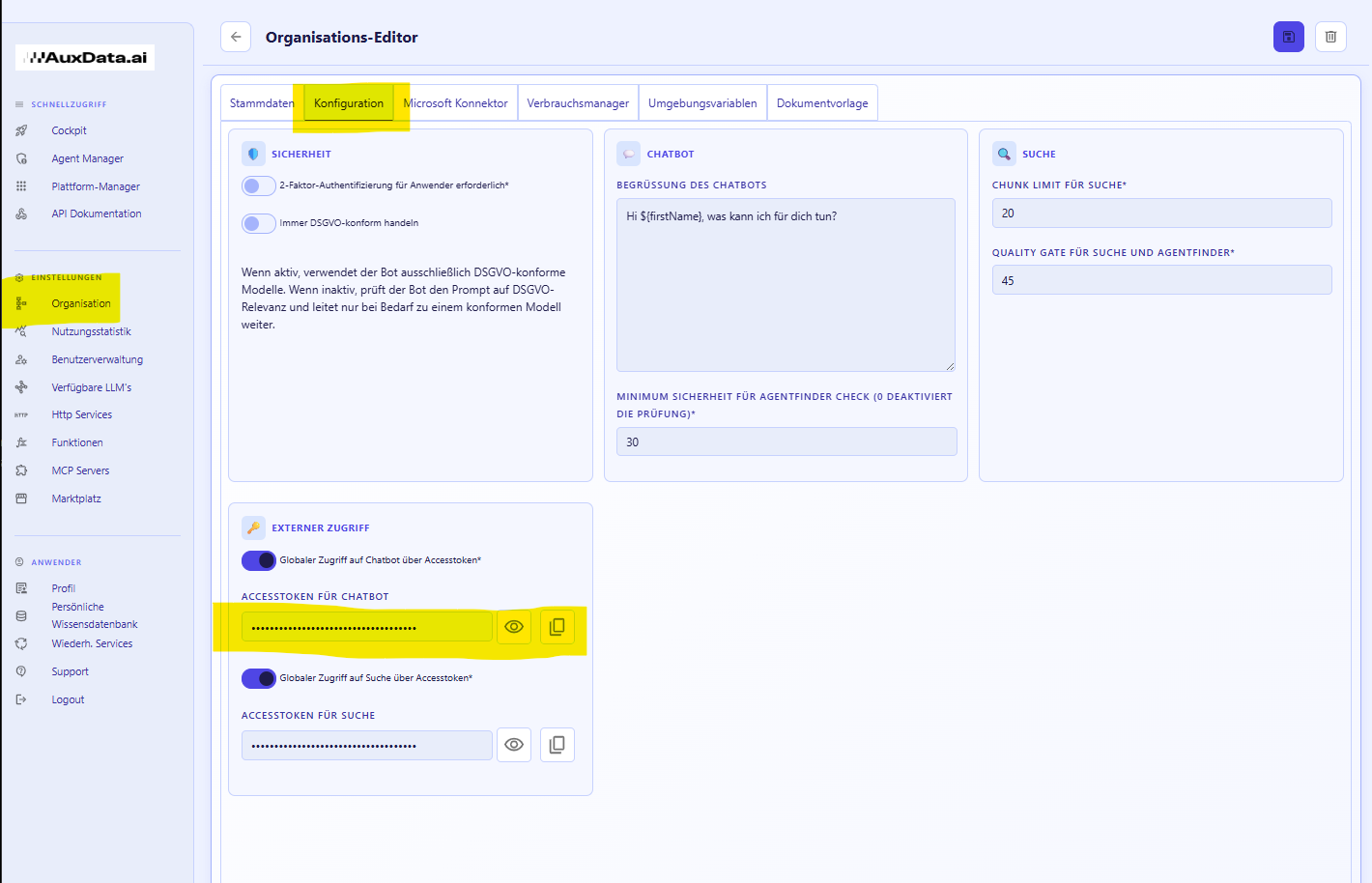The width and height of the screenshot is (1372, 883).
Task: Save the organisation with the disk icon
Action: pos(1288,37)
